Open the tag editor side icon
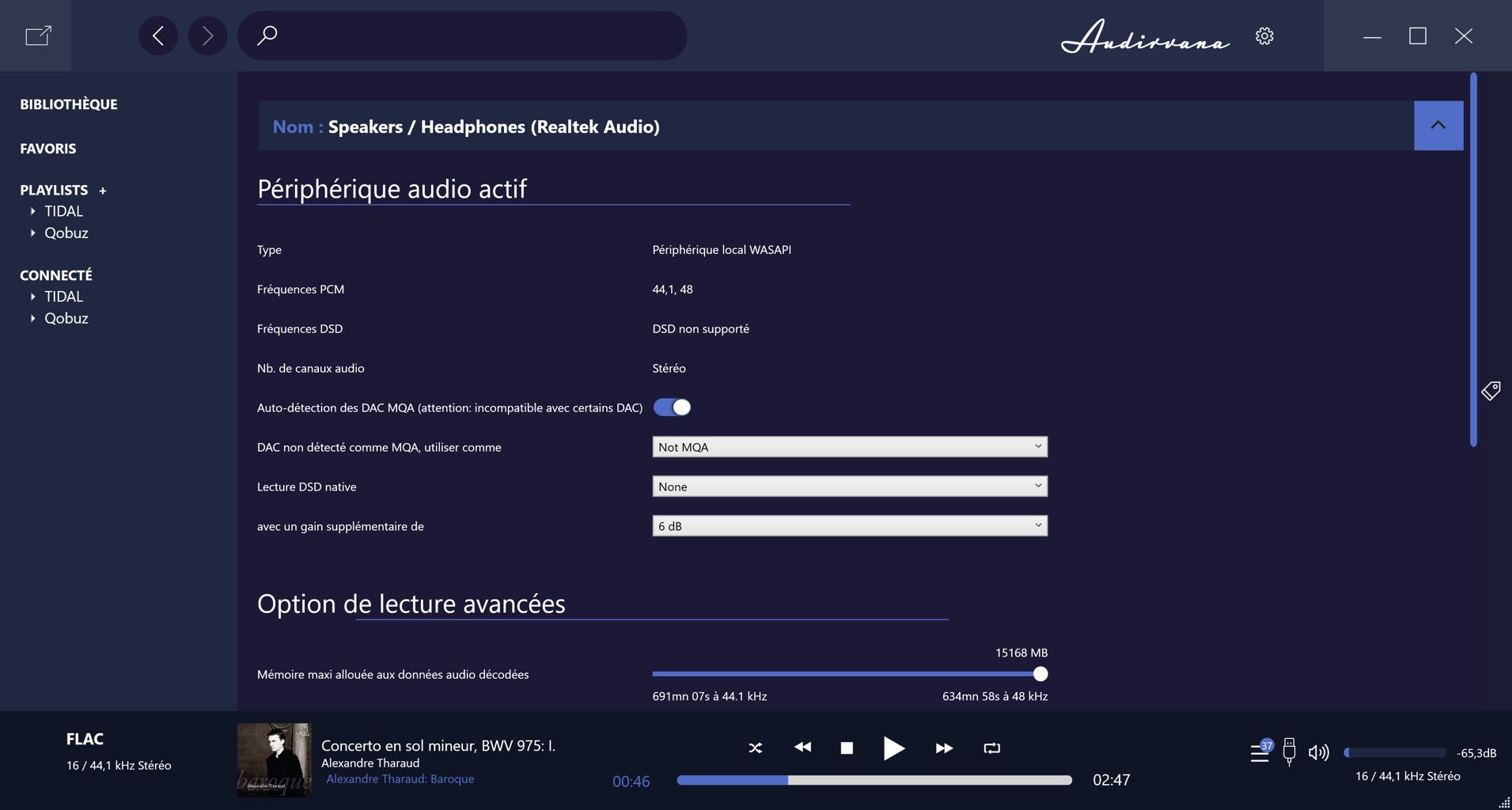This screenshot has height=810, width=1512. pyautogui.click(x=1491, y=391)
